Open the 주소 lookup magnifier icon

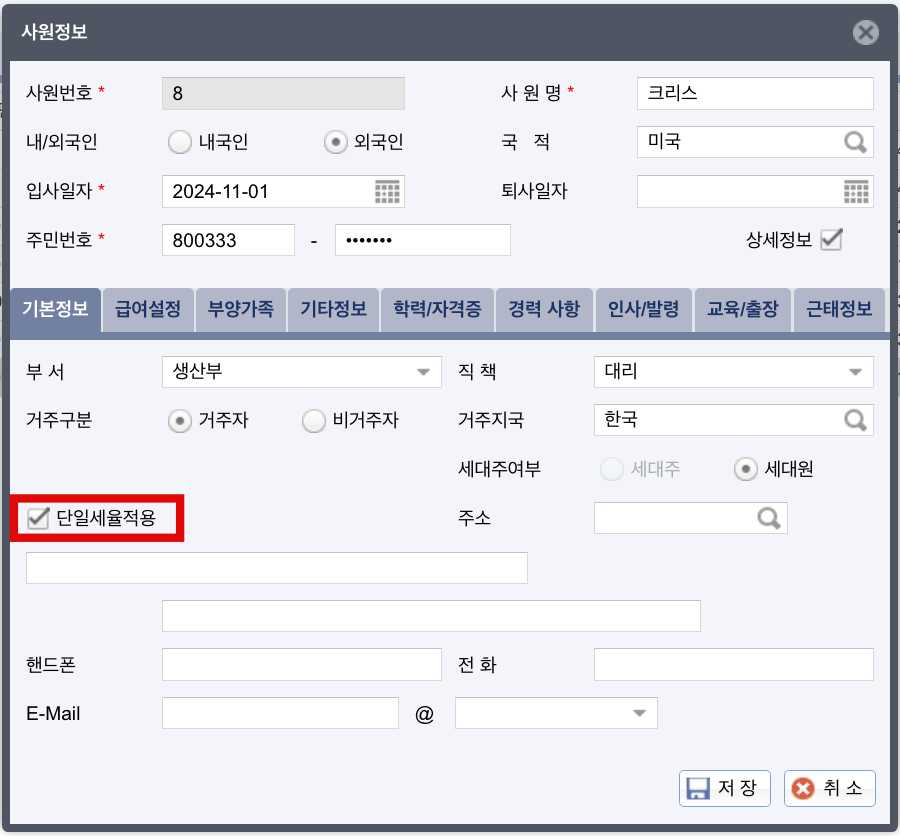tap(768, 518)
